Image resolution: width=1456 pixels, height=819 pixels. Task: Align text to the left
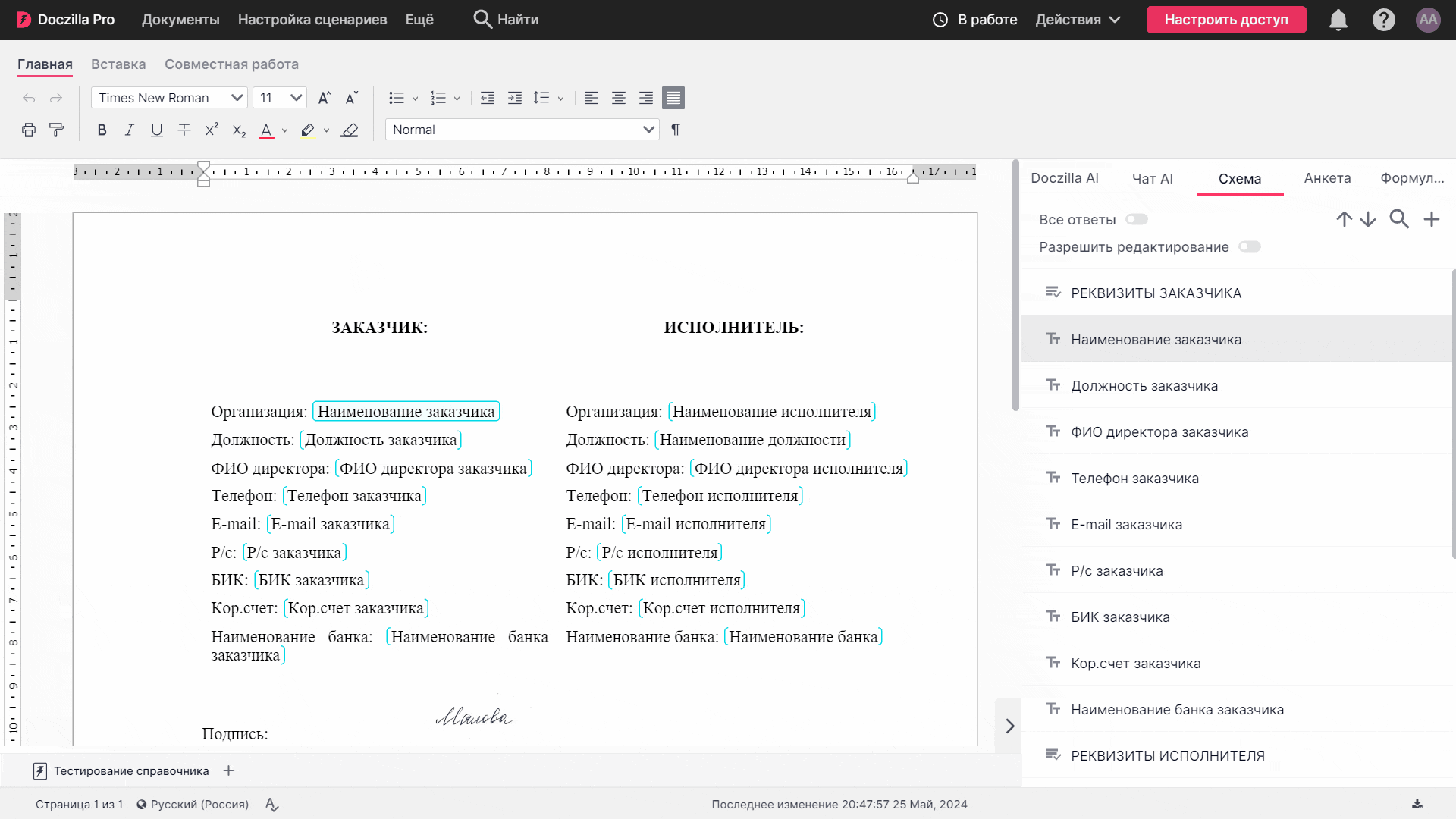click(591, 98)
